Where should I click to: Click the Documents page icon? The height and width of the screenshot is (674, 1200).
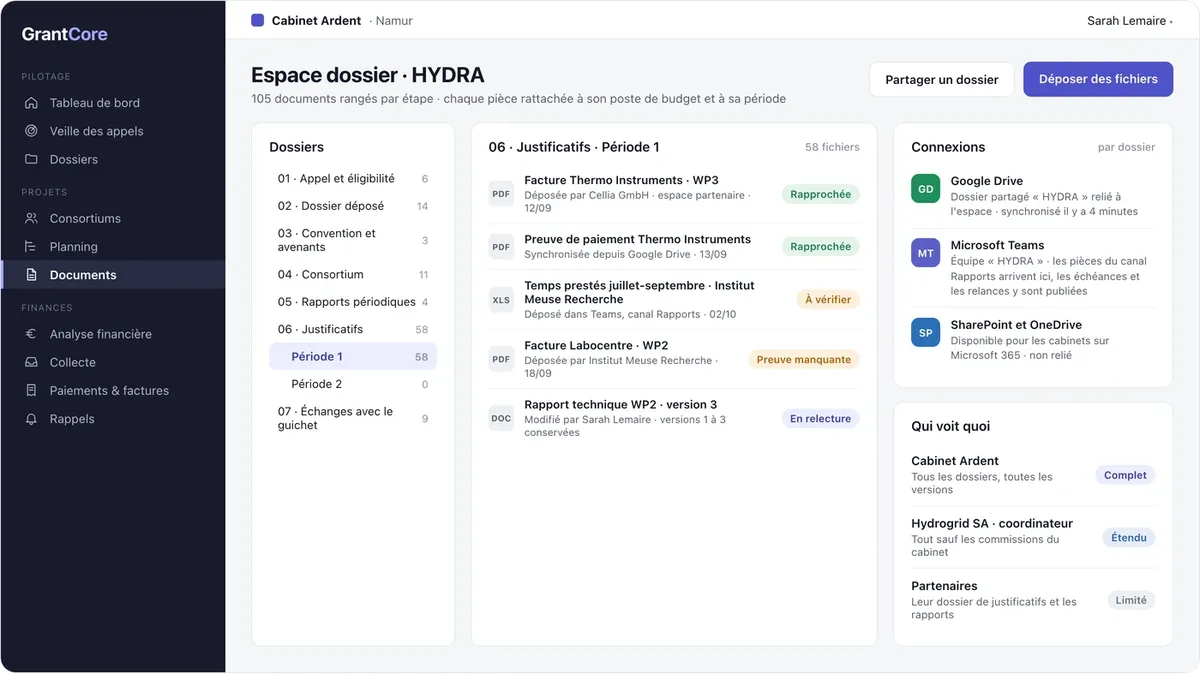[x=31, y=275]
